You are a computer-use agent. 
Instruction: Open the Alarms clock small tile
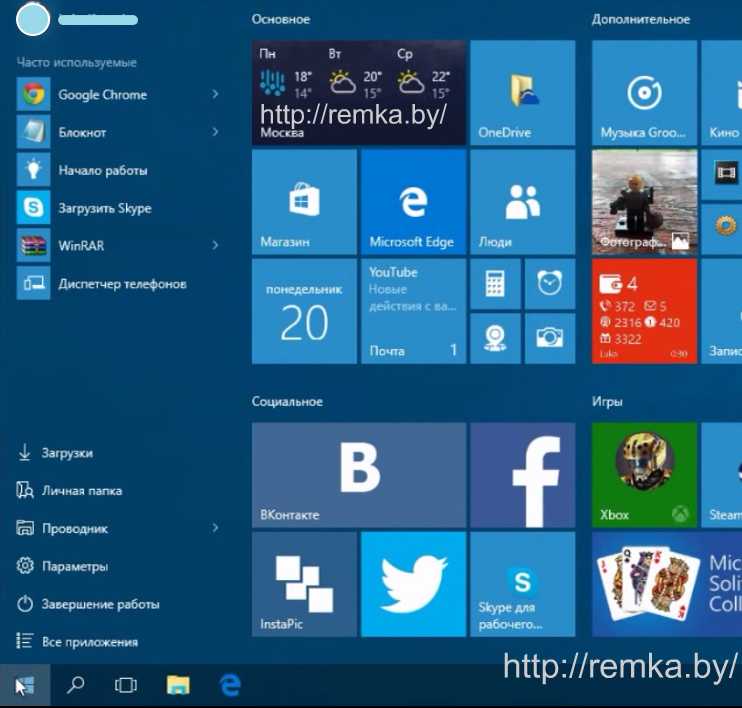550,284
